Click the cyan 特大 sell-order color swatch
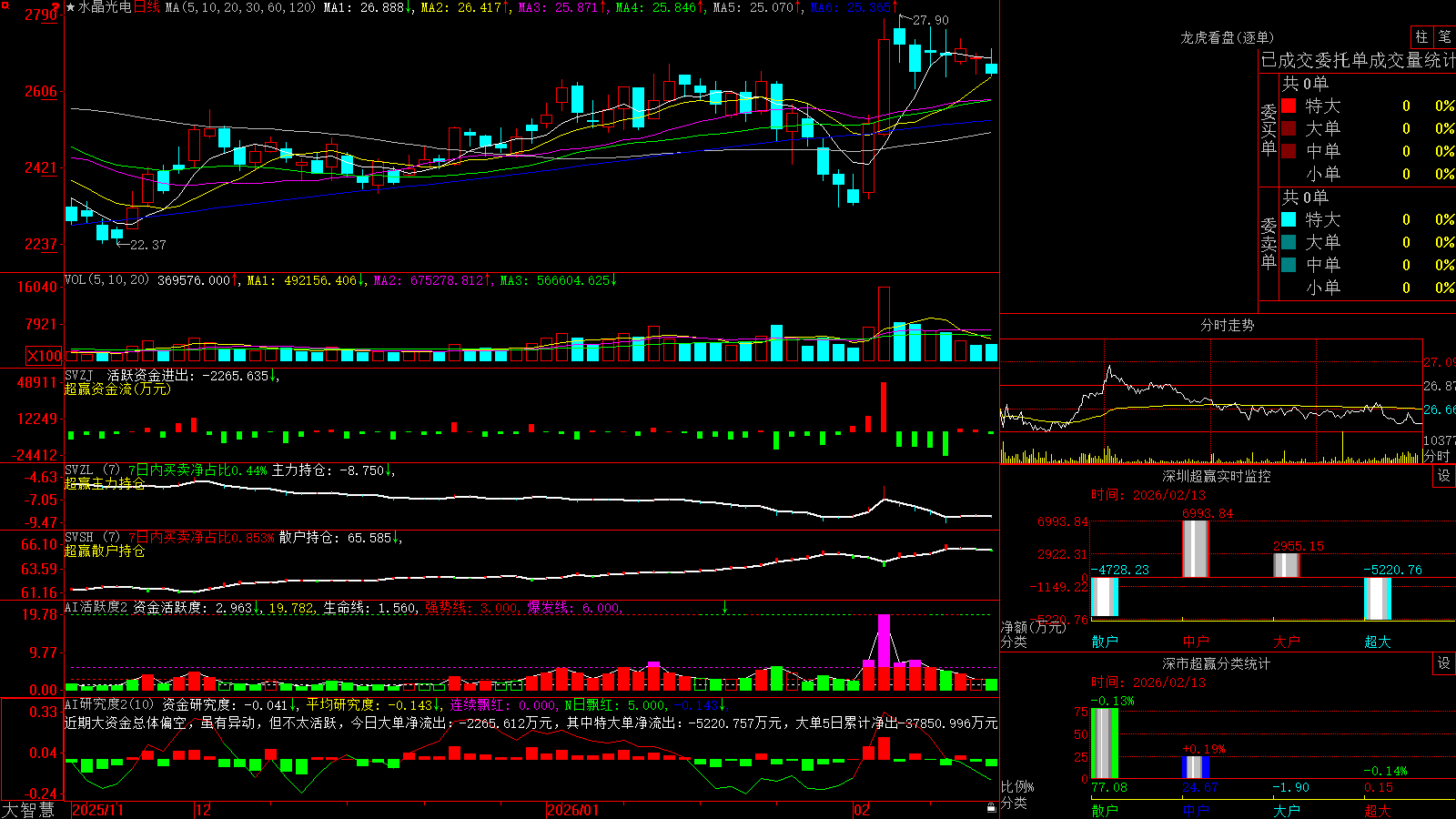This screenshot has width=1456, height=819. [1289, 219]
